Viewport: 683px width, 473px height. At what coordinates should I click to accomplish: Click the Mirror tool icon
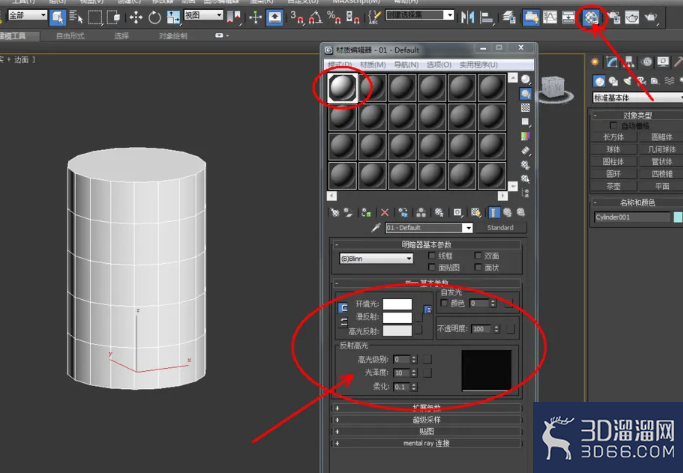point(467,18)
